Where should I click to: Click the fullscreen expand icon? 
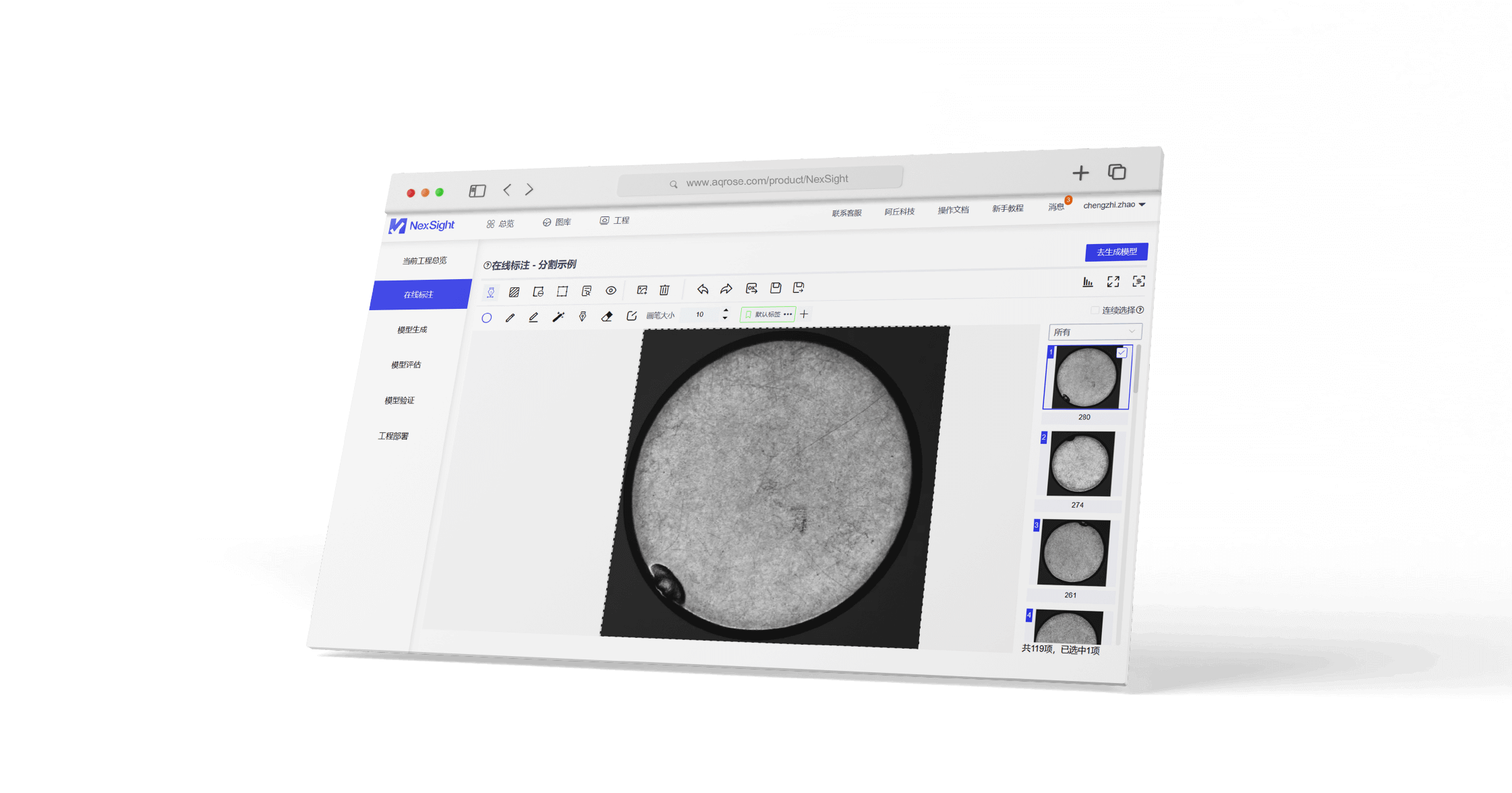coord(1113,281)
